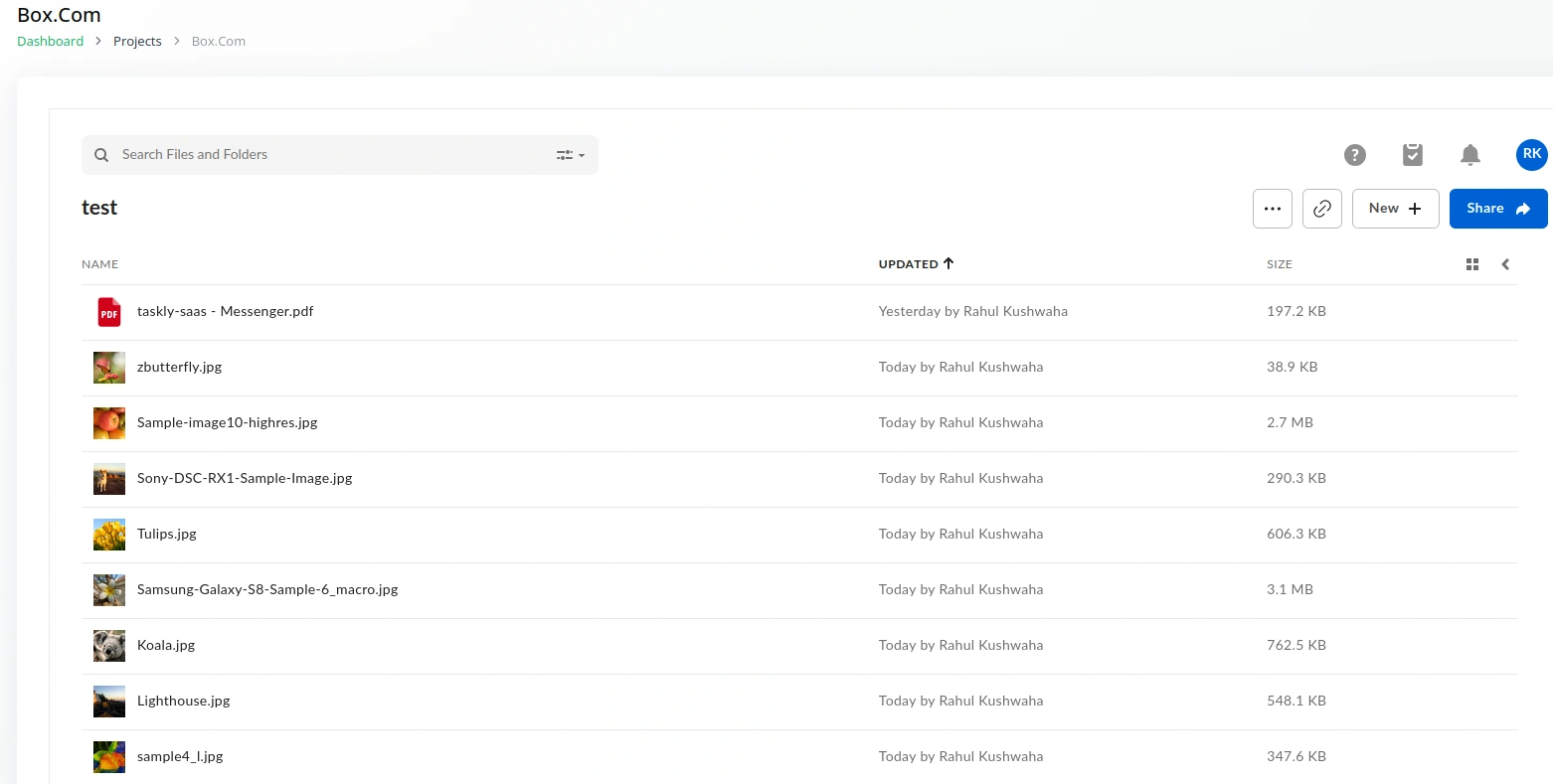The height and width of the screenshot is (784, 1553).
Task: Open search filter options dropdown
Action: tap(571, 155)
